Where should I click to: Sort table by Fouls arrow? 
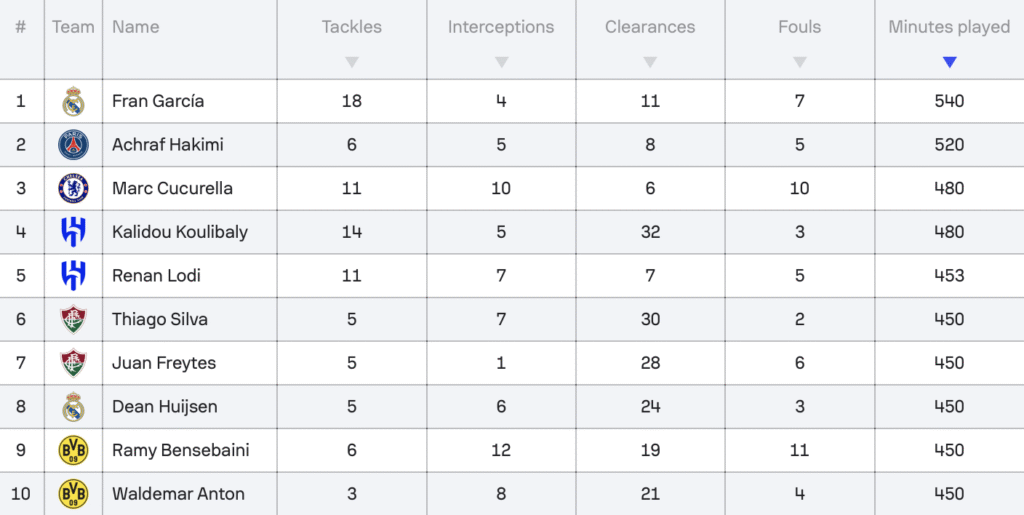point(800,63)
